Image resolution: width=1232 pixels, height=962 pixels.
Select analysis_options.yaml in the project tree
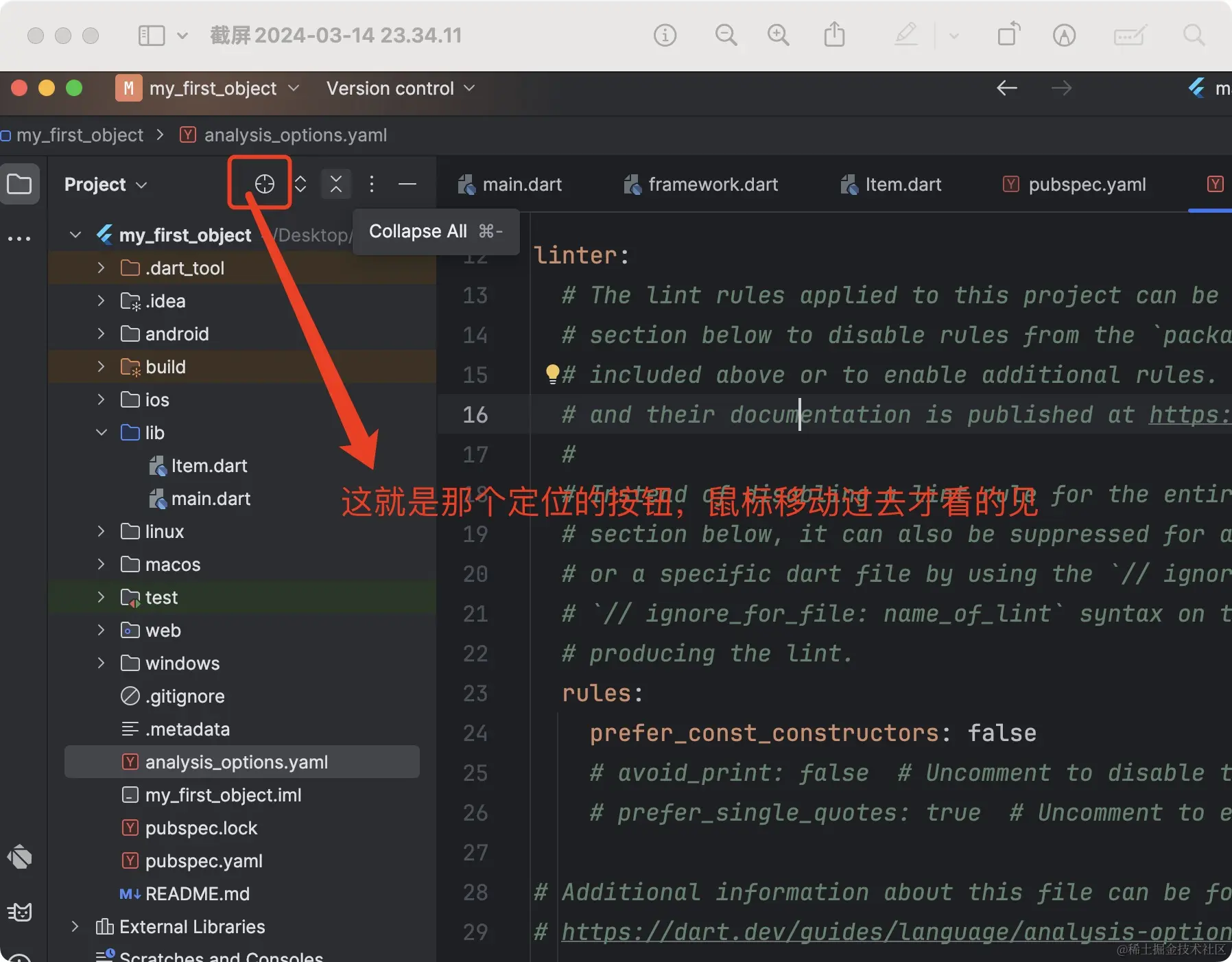pos(242,762)
